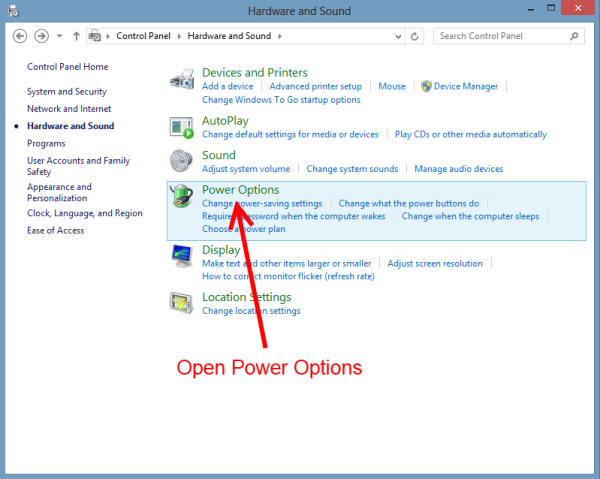Click Manage audio devices
The width and height of the screenshot is (600, 479).
tap(459, 169)
